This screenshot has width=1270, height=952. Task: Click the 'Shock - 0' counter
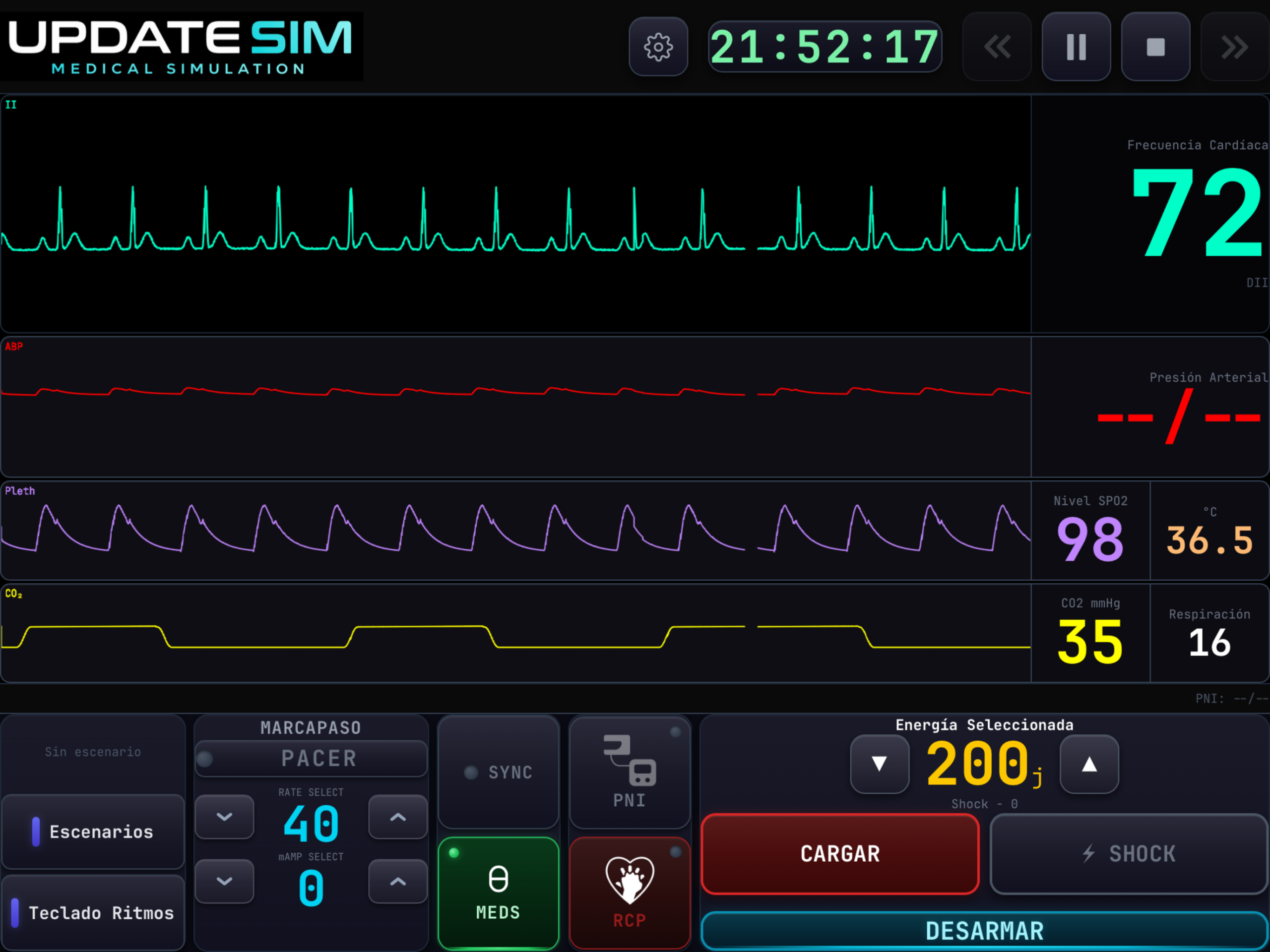click(x=984, y=804)
